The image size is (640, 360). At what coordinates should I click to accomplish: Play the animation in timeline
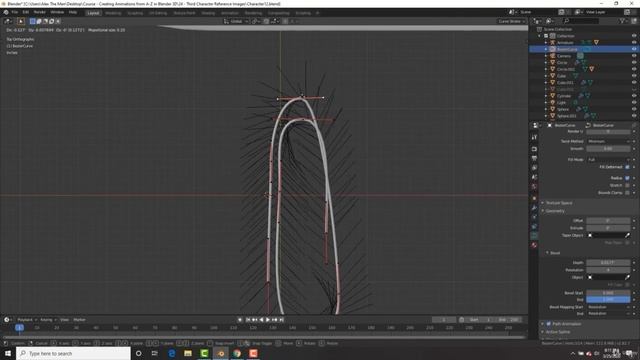[x=268, y=320]
